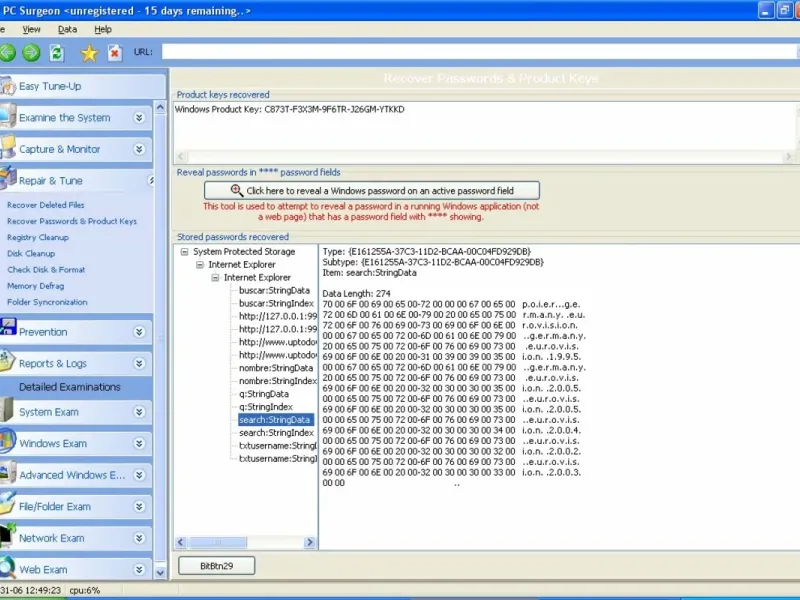Open Recover Deleted Files
Screen dimensions: 800x600
tap(45, 205)
